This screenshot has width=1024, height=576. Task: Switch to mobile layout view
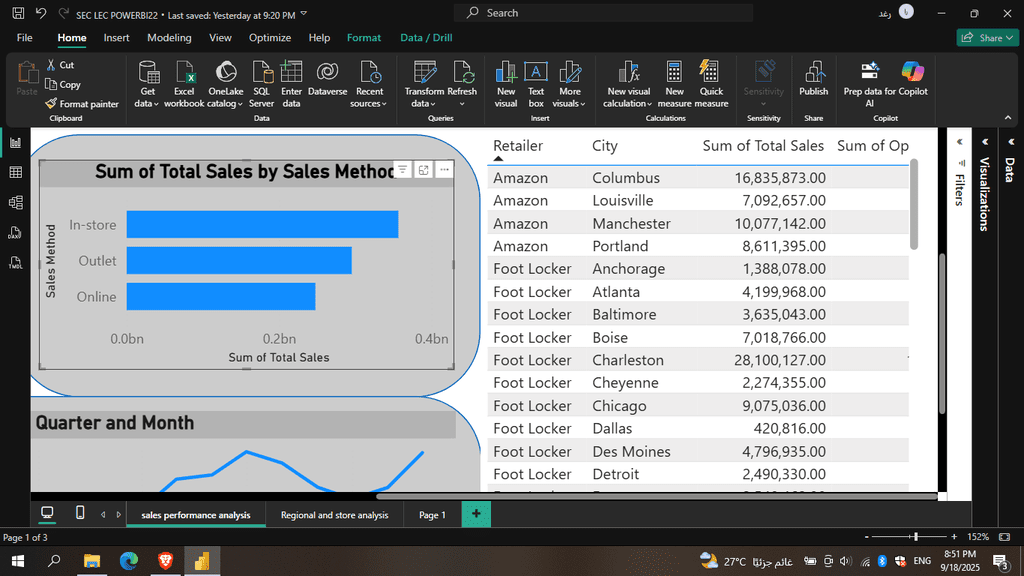pos(80,513)
